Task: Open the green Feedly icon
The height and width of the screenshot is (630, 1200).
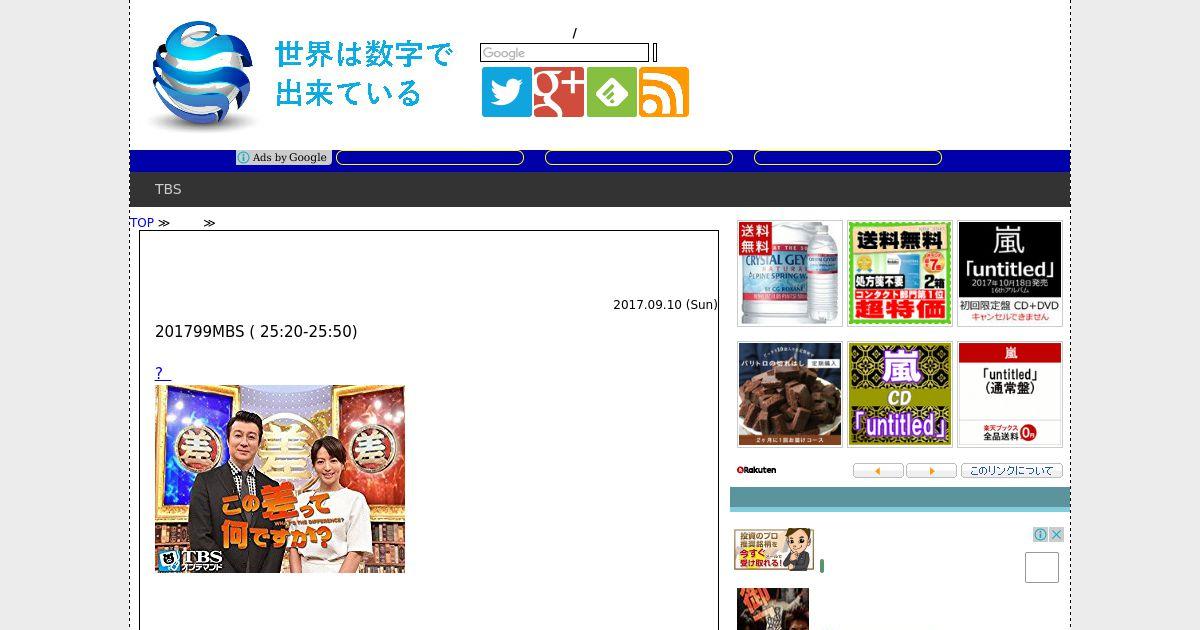Action: pos(612,92)
